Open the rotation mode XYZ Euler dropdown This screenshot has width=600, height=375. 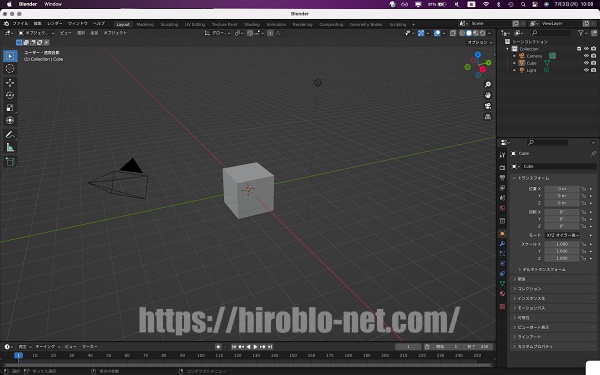click(x=562, y=235)
